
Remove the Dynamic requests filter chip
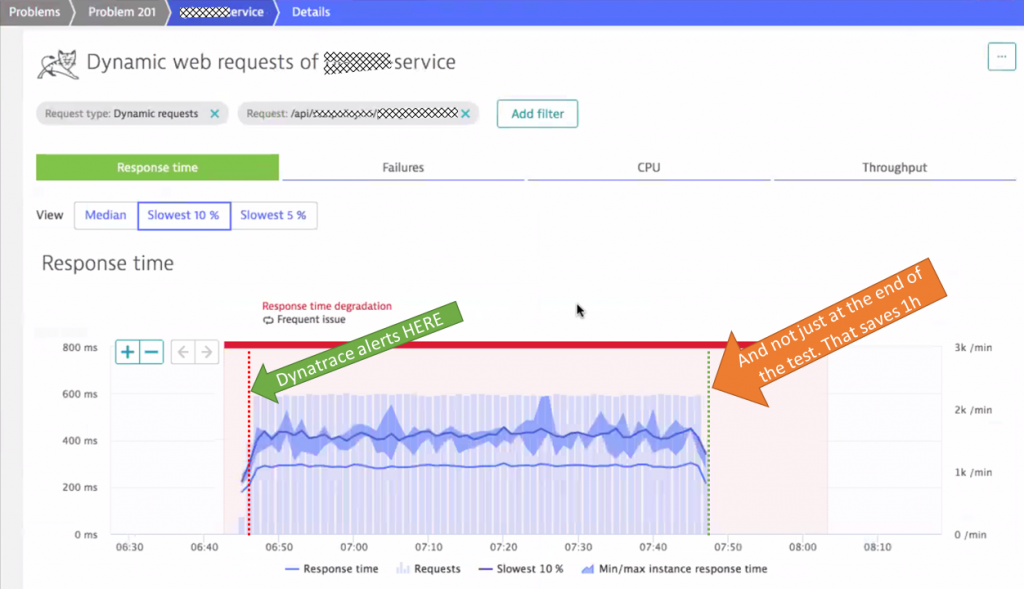[214, 114]
